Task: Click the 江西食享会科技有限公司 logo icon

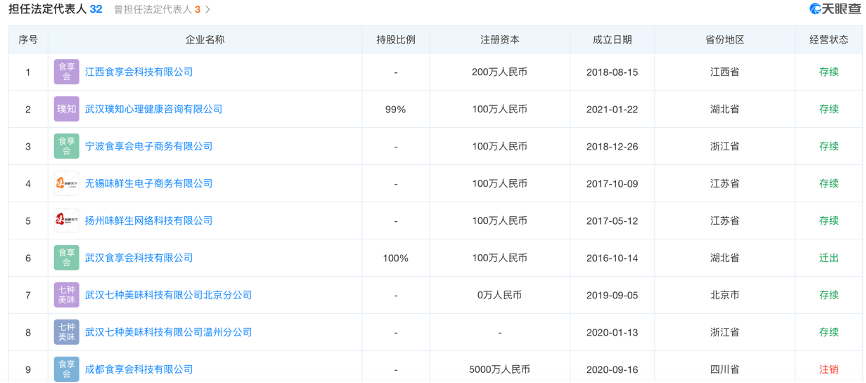Action: (66, 72)
